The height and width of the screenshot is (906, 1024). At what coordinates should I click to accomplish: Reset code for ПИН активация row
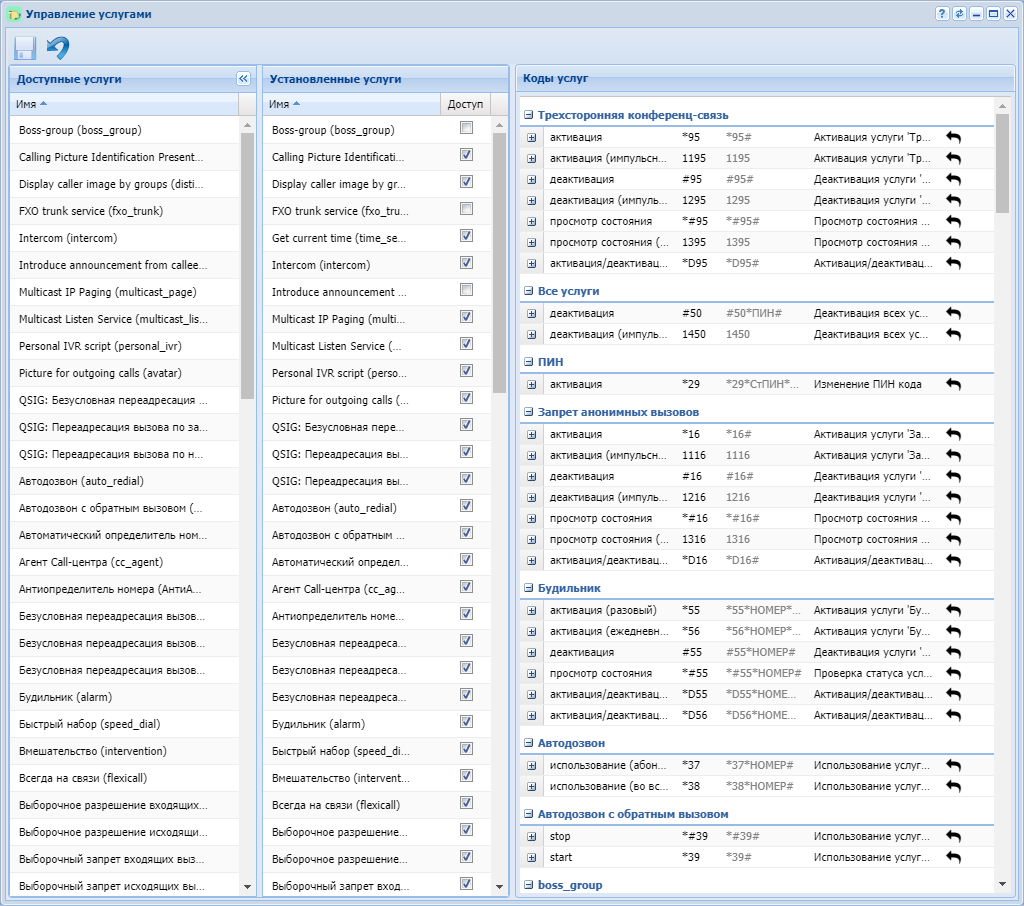(x=953, y=385)
